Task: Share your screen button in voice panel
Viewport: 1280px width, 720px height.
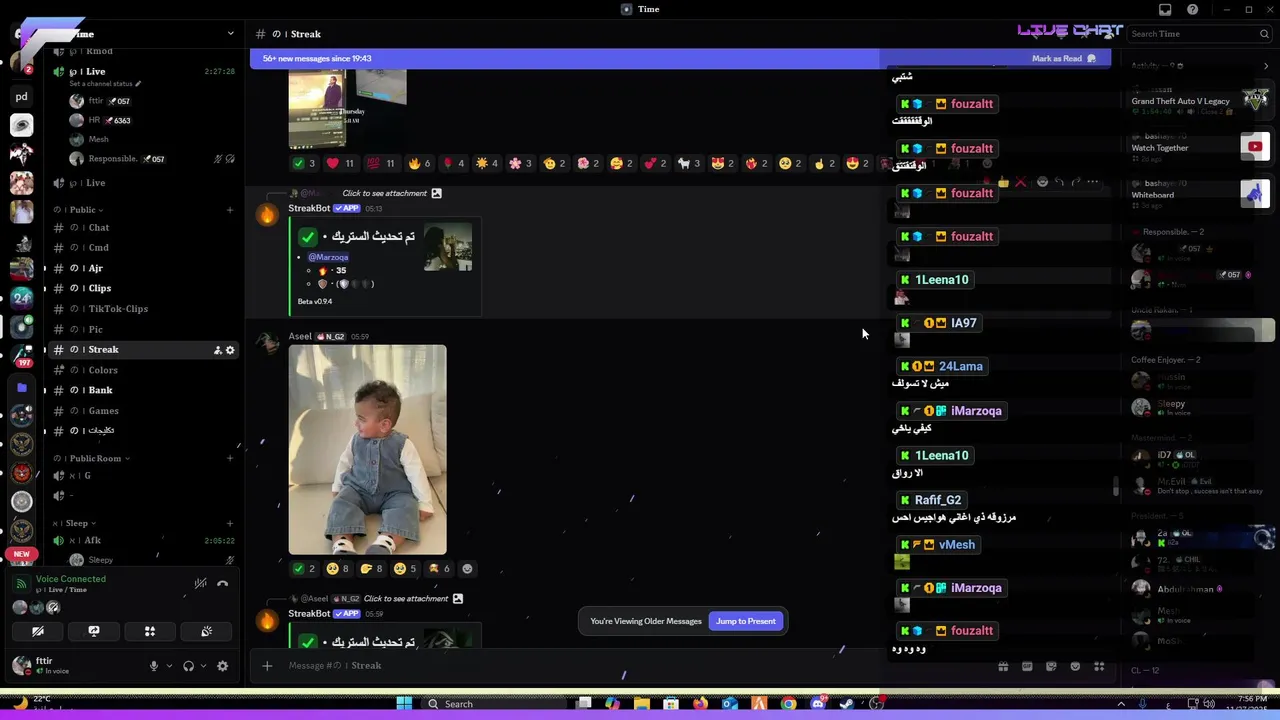Action: pyautogui.click(x=94, y=631)
